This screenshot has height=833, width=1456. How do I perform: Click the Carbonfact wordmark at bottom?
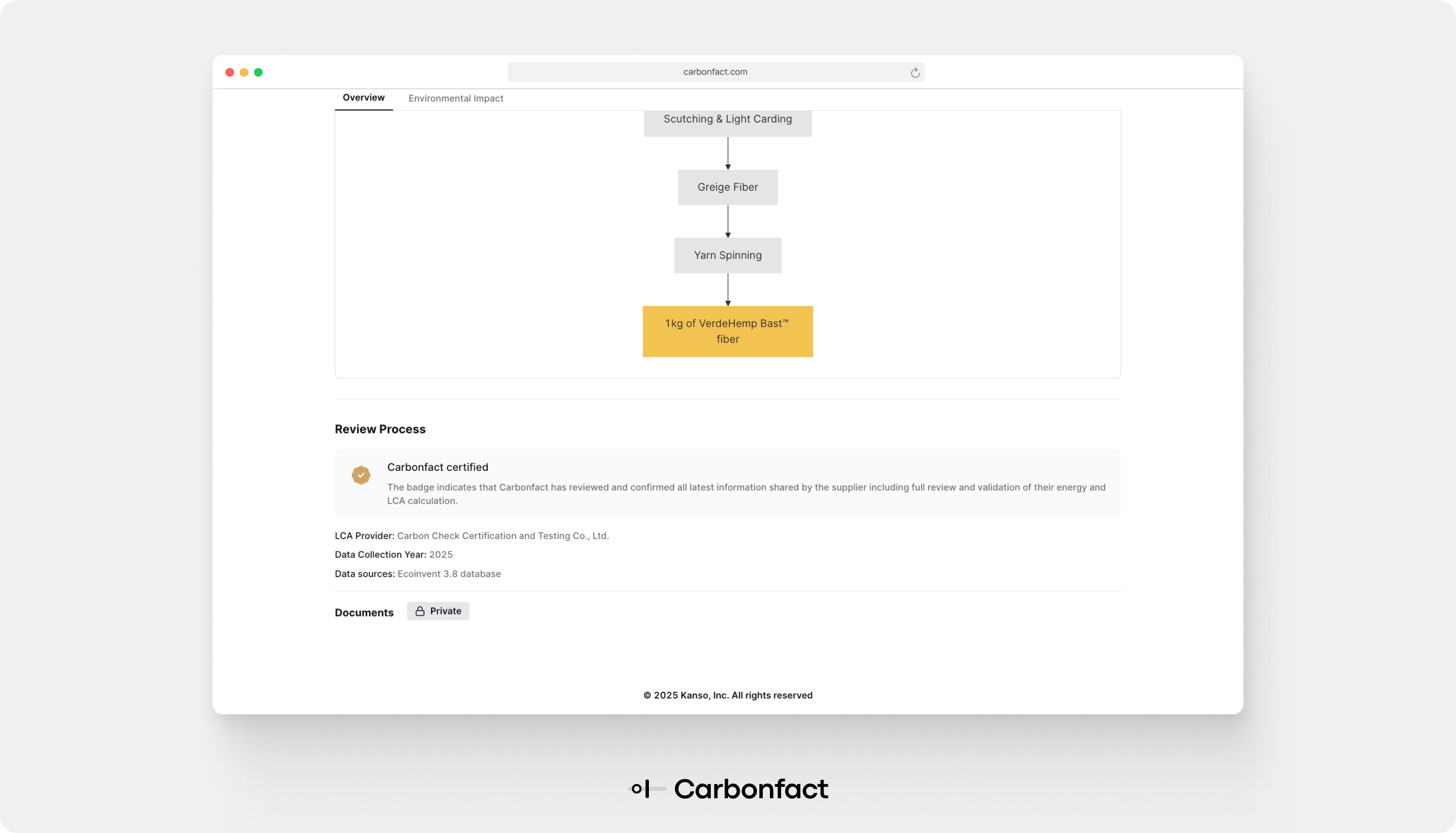pyautogui.click(x=750, y=789)
